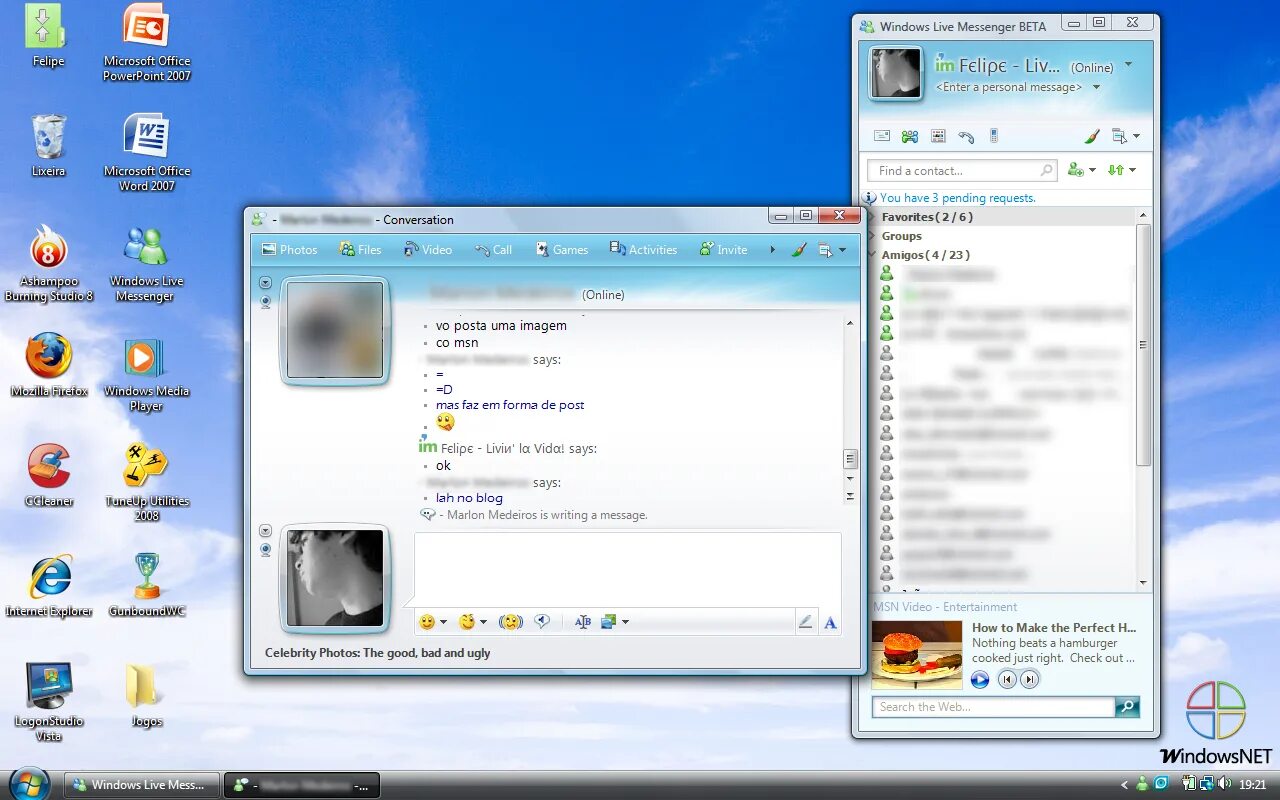Open Activities in conversation toolbar
Viewport: 1280px width, 800px height.
(x=644, y=250)
